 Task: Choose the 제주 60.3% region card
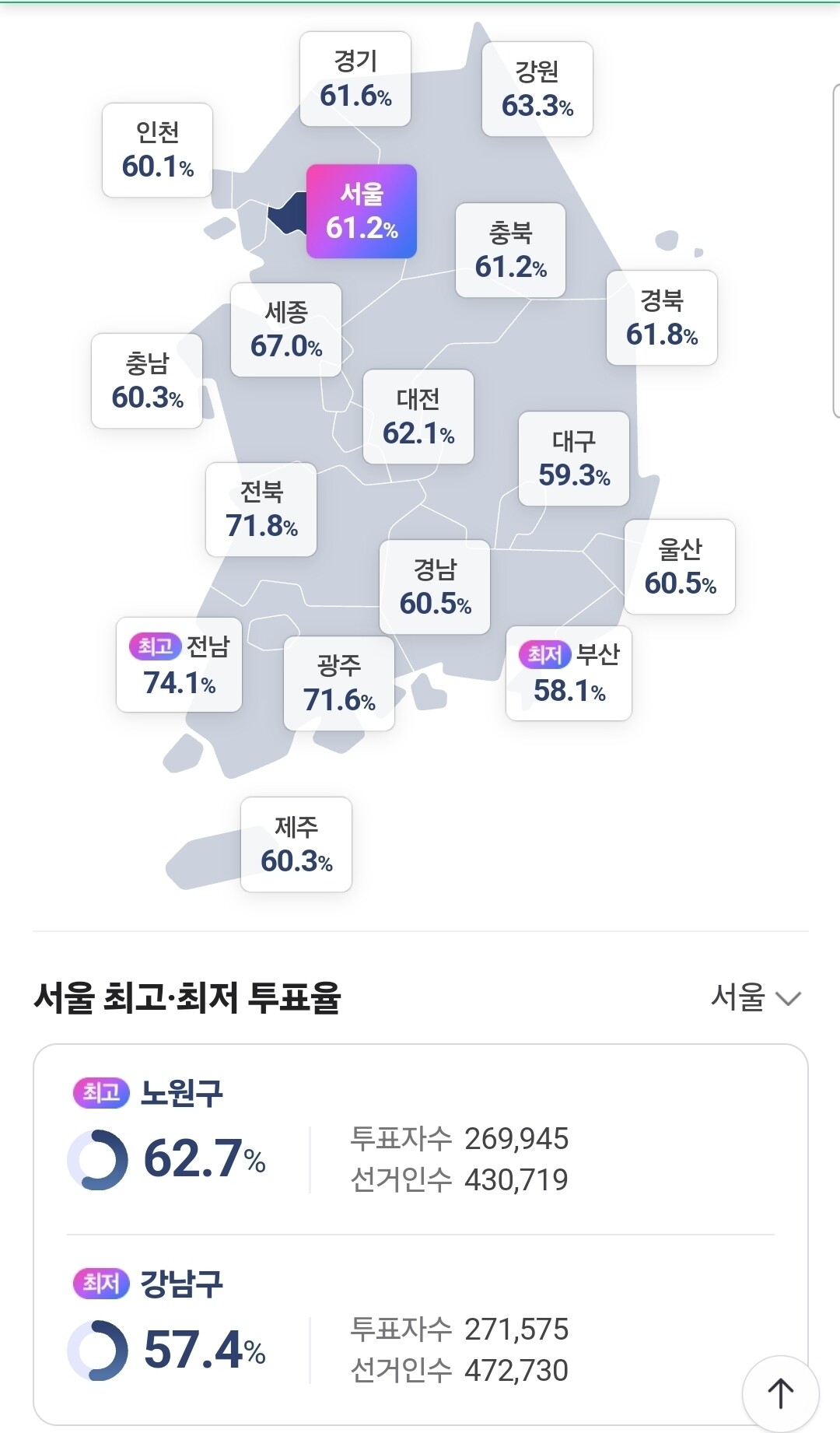(296, 845)
